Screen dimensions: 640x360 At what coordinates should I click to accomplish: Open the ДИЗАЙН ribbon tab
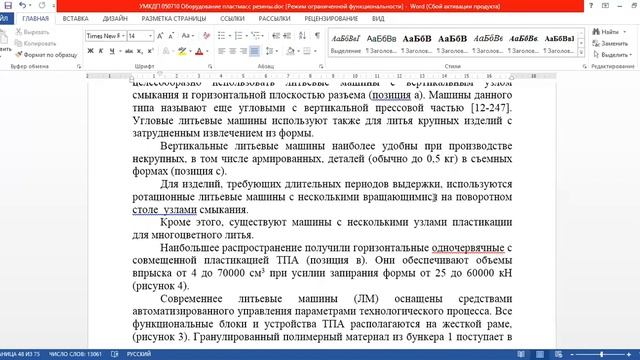pos(115,18)
